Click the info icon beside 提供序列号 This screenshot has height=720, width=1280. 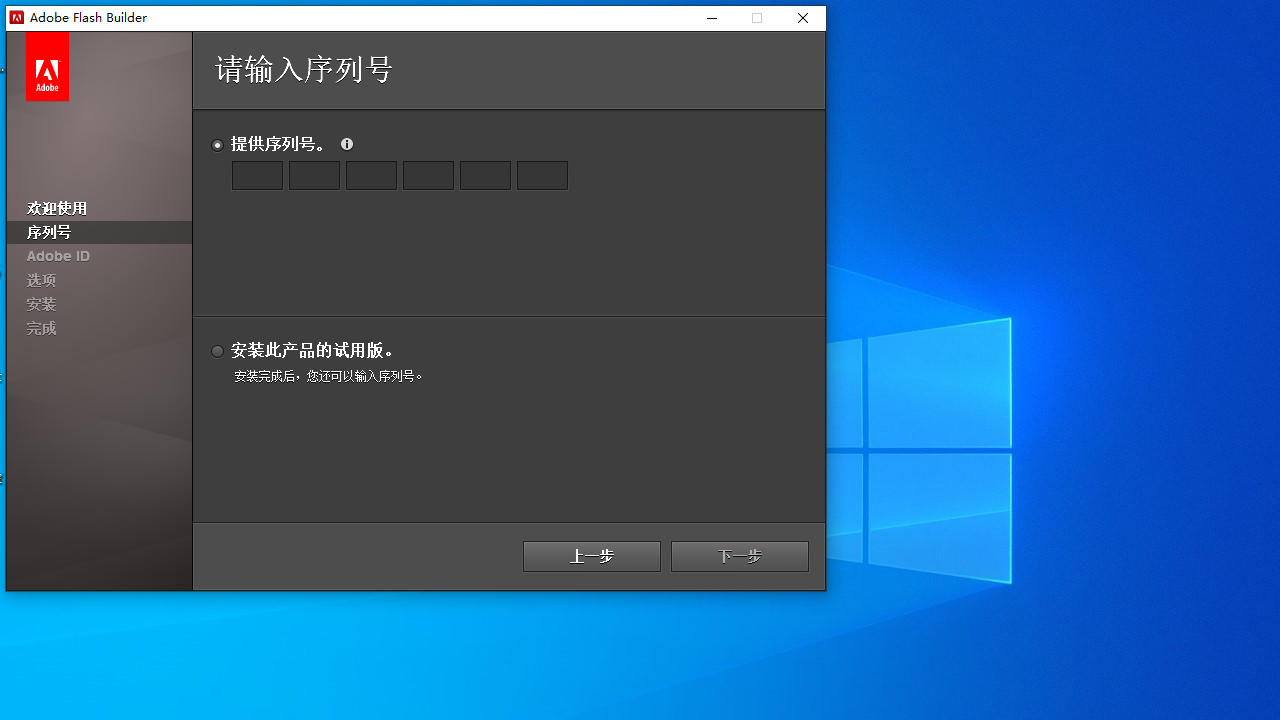tap(347, 144)
